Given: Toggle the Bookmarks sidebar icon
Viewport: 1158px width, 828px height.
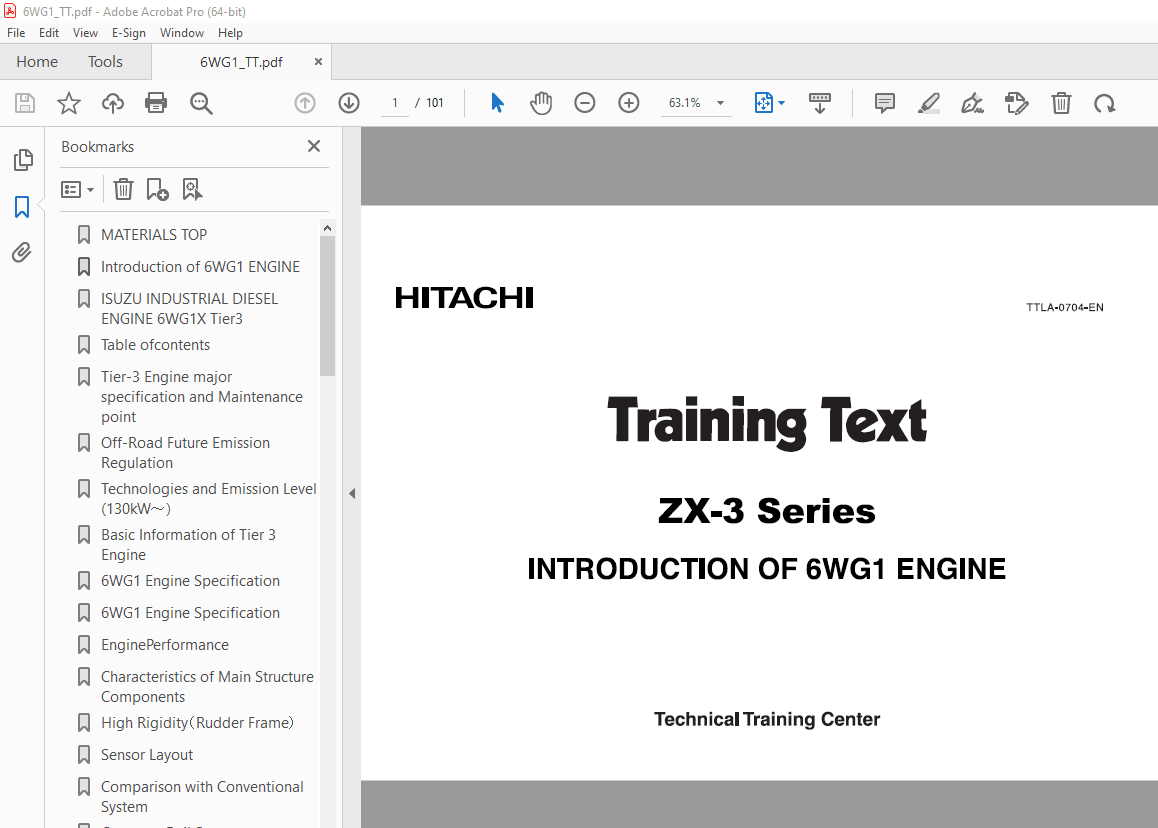Looking at the screenshot, I should (x=22, y=207).
